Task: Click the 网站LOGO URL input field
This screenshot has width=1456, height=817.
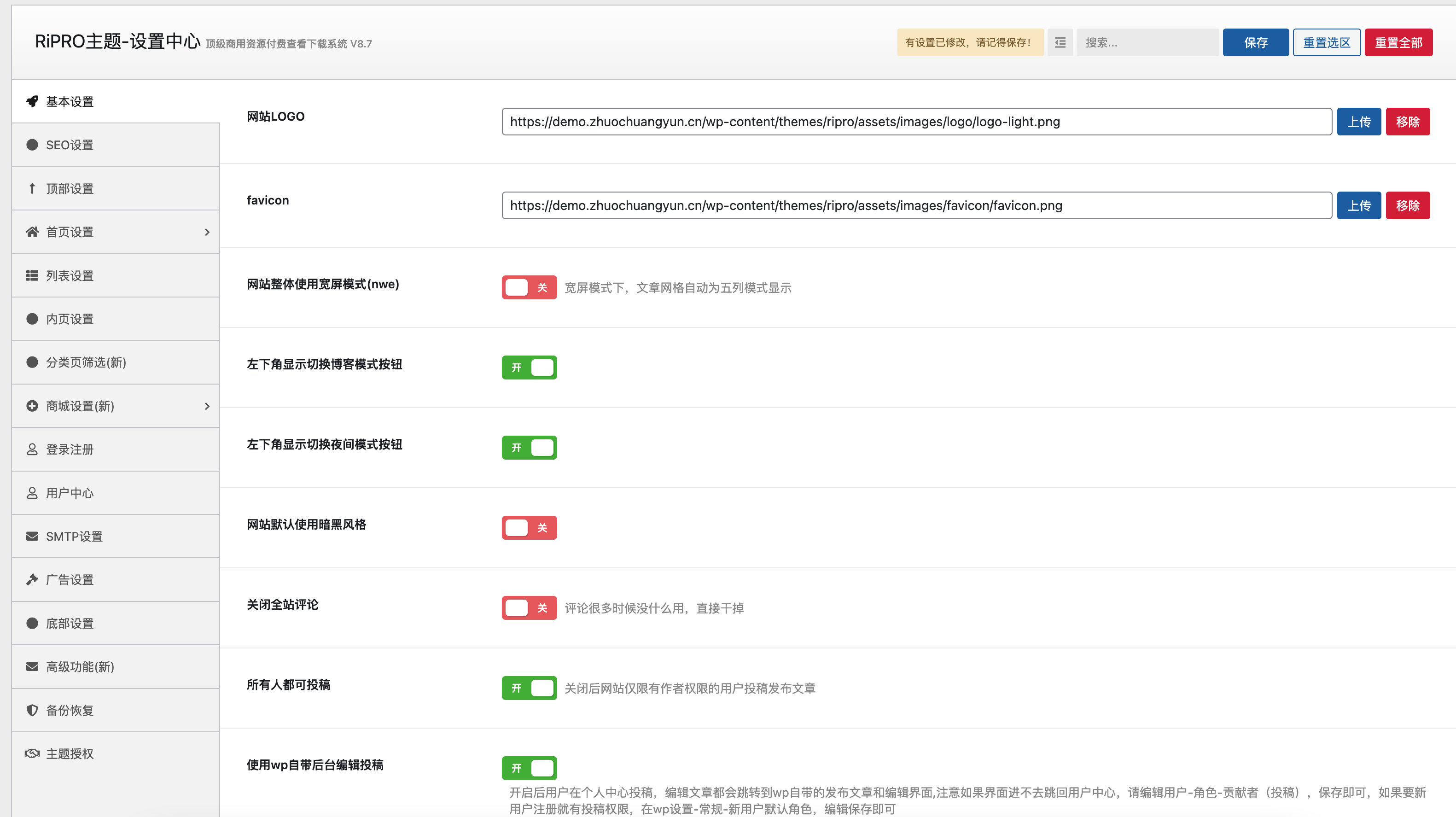Action: click(x=917, y=122)
